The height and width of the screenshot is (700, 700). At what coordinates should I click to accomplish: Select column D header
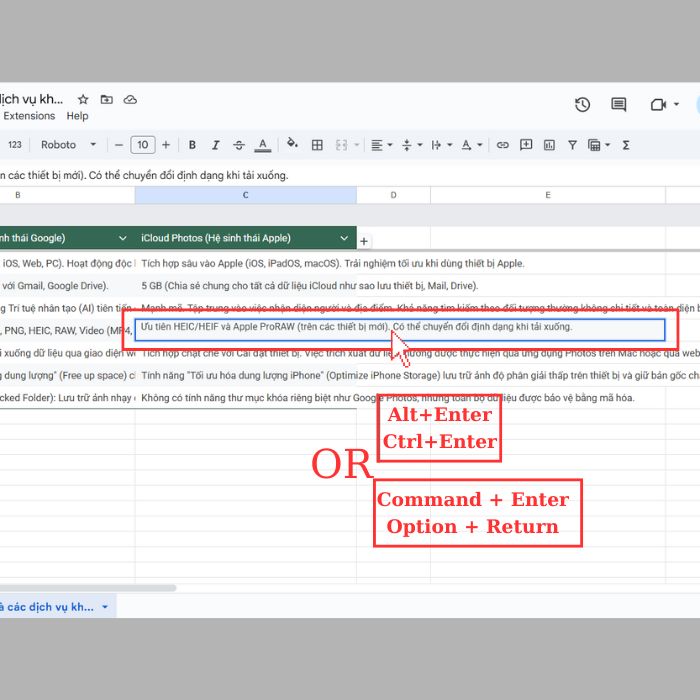point(393,195)
